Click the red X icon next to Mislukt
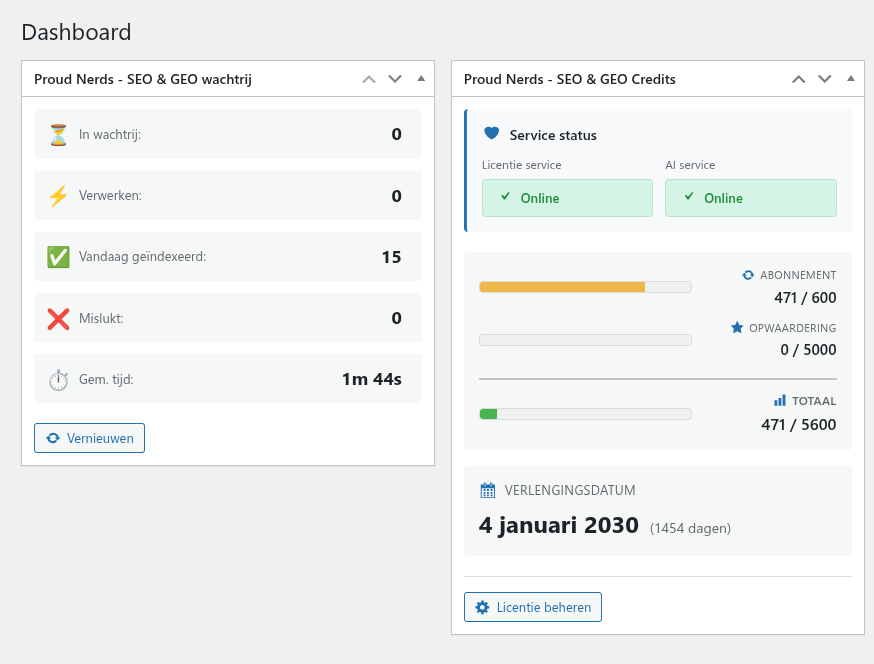The height and width of the screenshot is (664, 874). 58,317
